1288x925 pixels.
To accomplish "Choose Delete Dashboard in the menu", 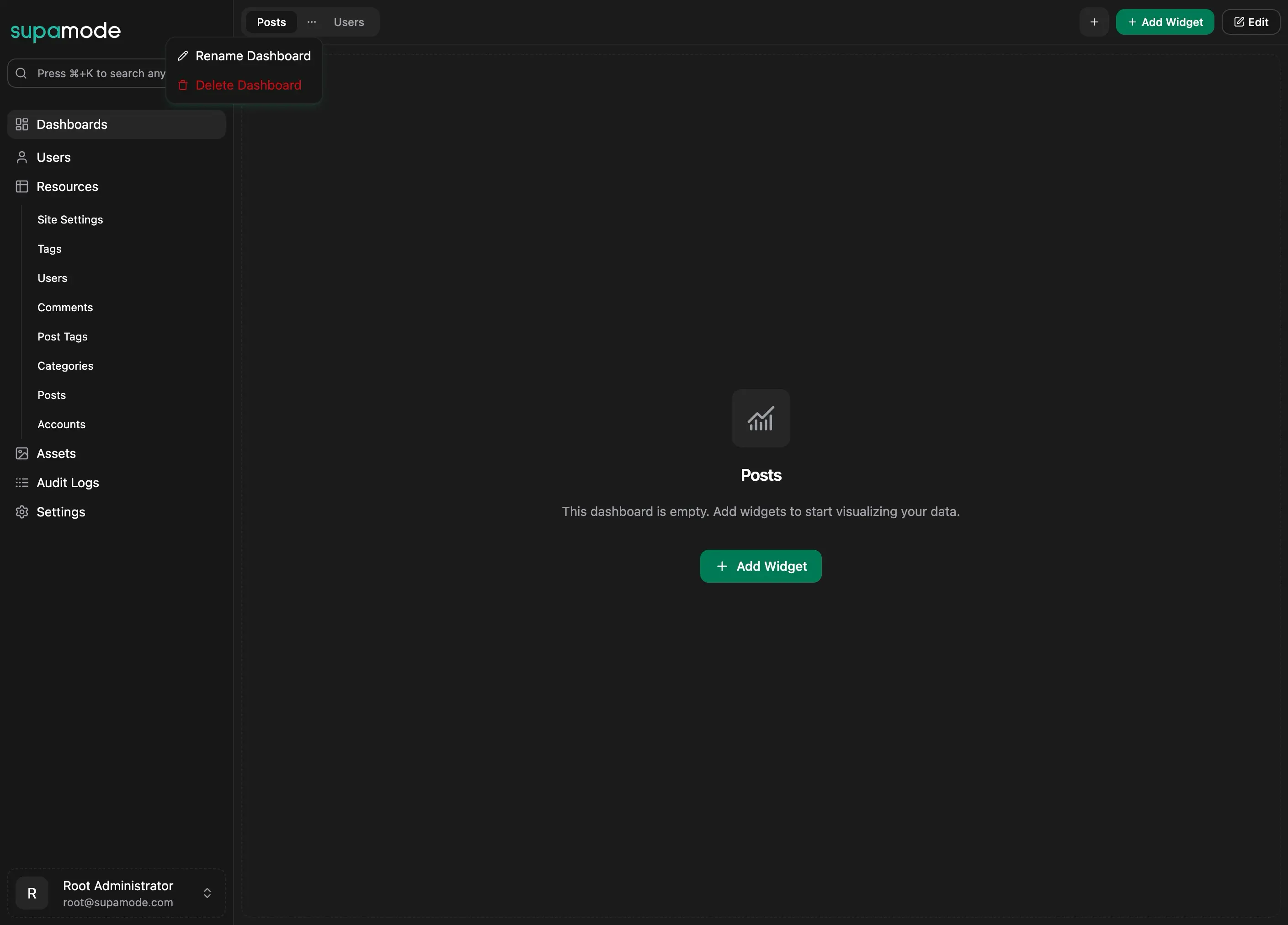I will pos(249,85).
